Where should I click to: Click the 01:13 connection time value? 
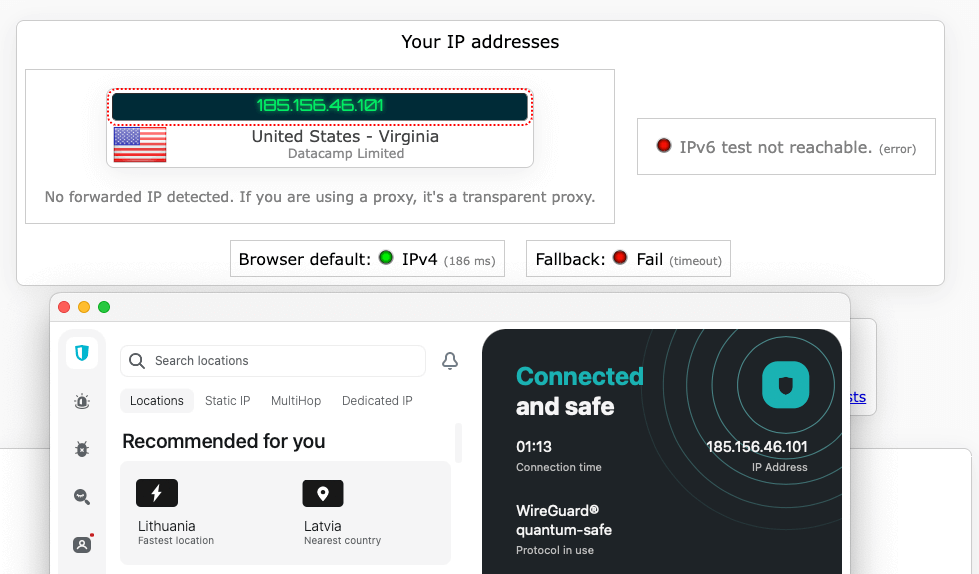(x=534, y=447)
